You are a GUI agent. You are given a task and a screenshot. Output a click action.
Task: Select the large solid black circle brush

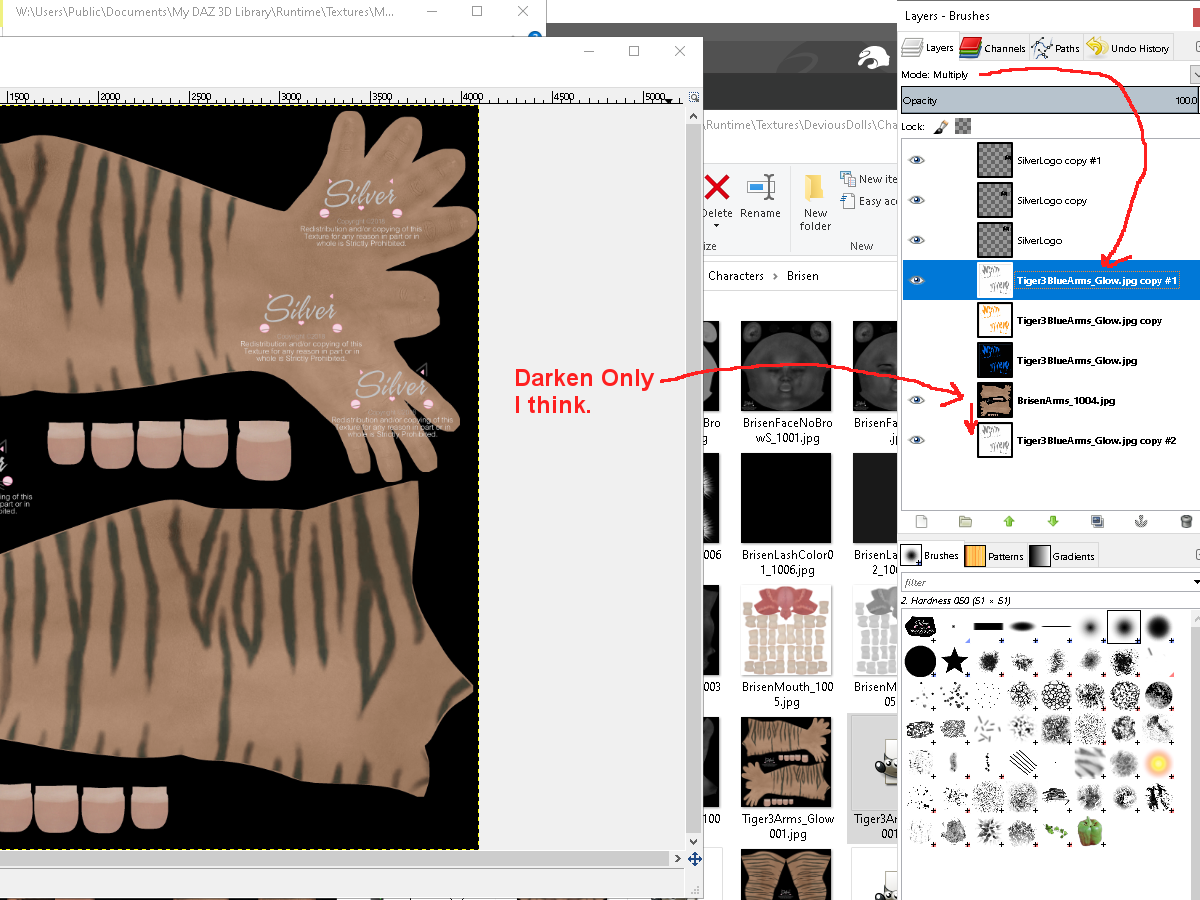[920, 661]
